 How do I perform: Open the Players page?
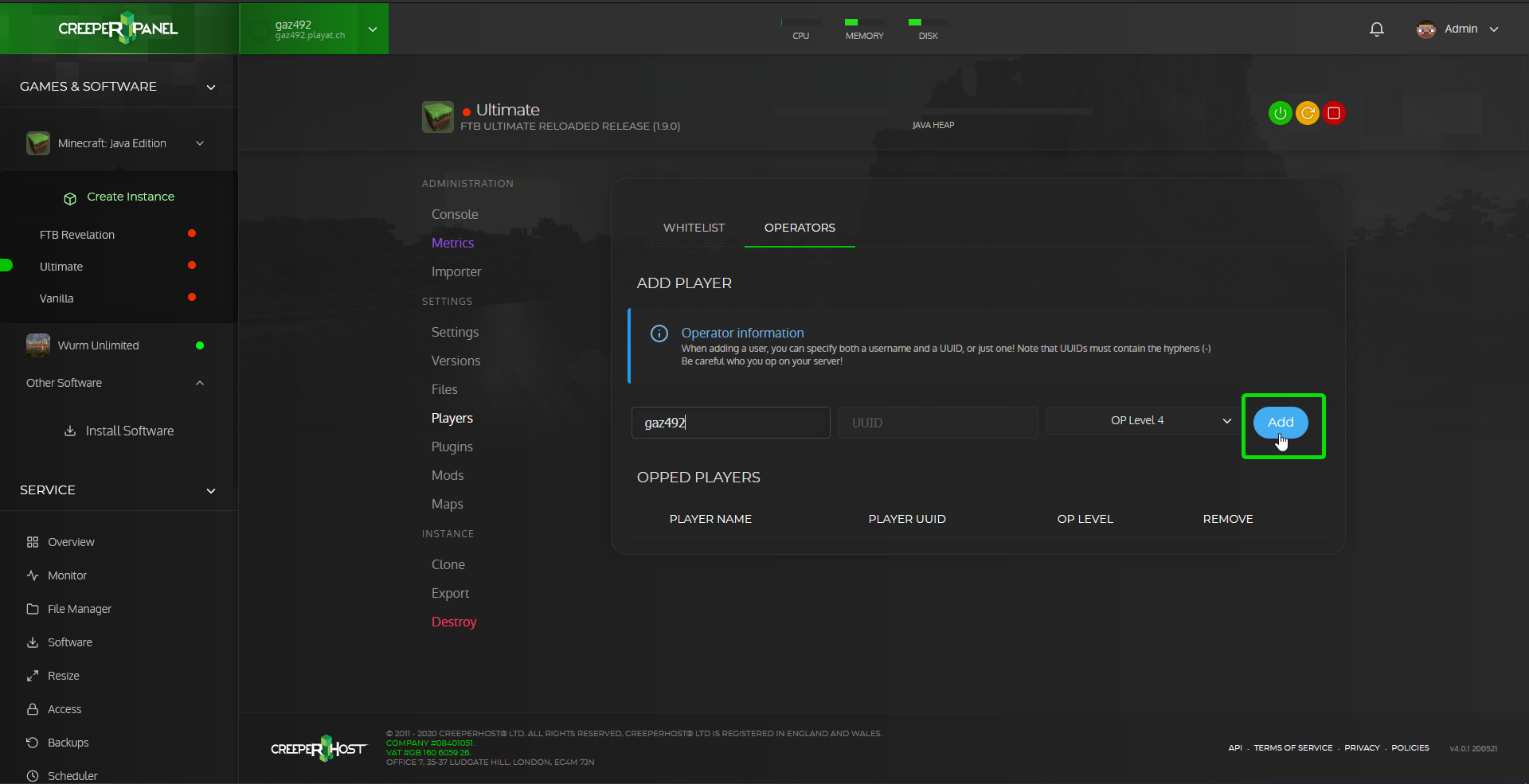pyautogui.click(x=452, y=418)
